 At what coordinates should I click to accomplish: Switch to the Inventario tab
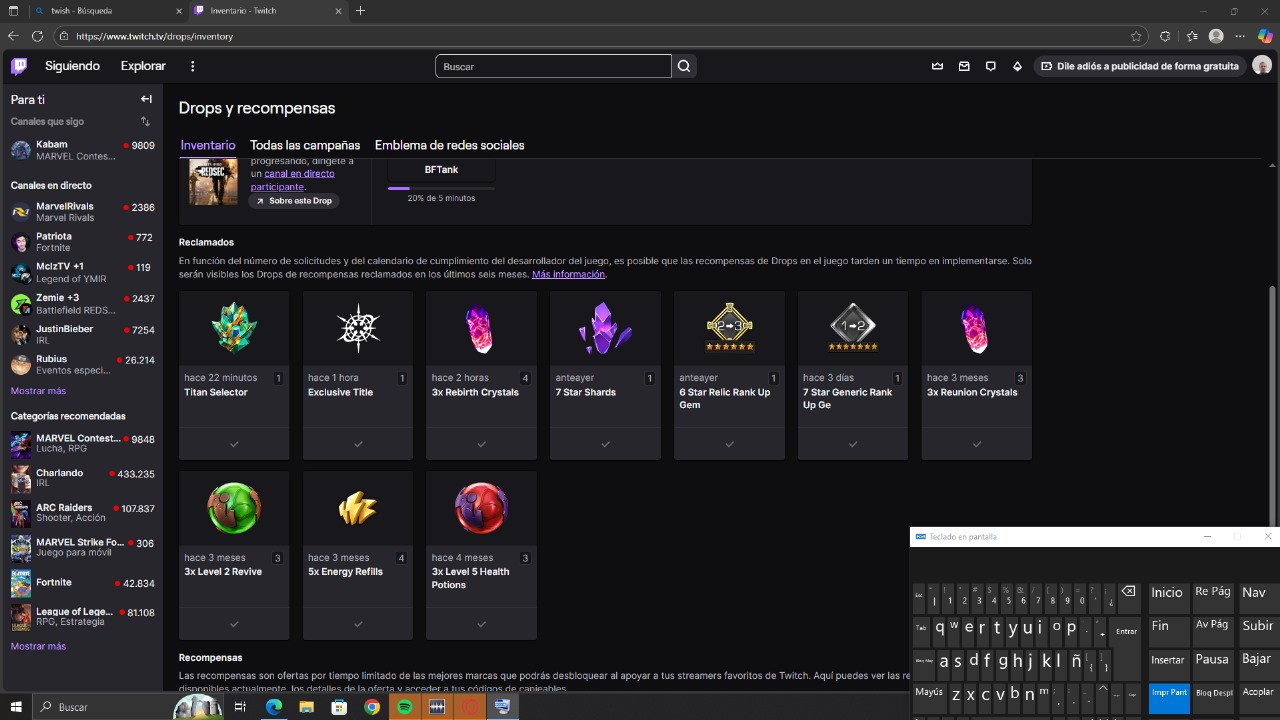coord(208,145)
